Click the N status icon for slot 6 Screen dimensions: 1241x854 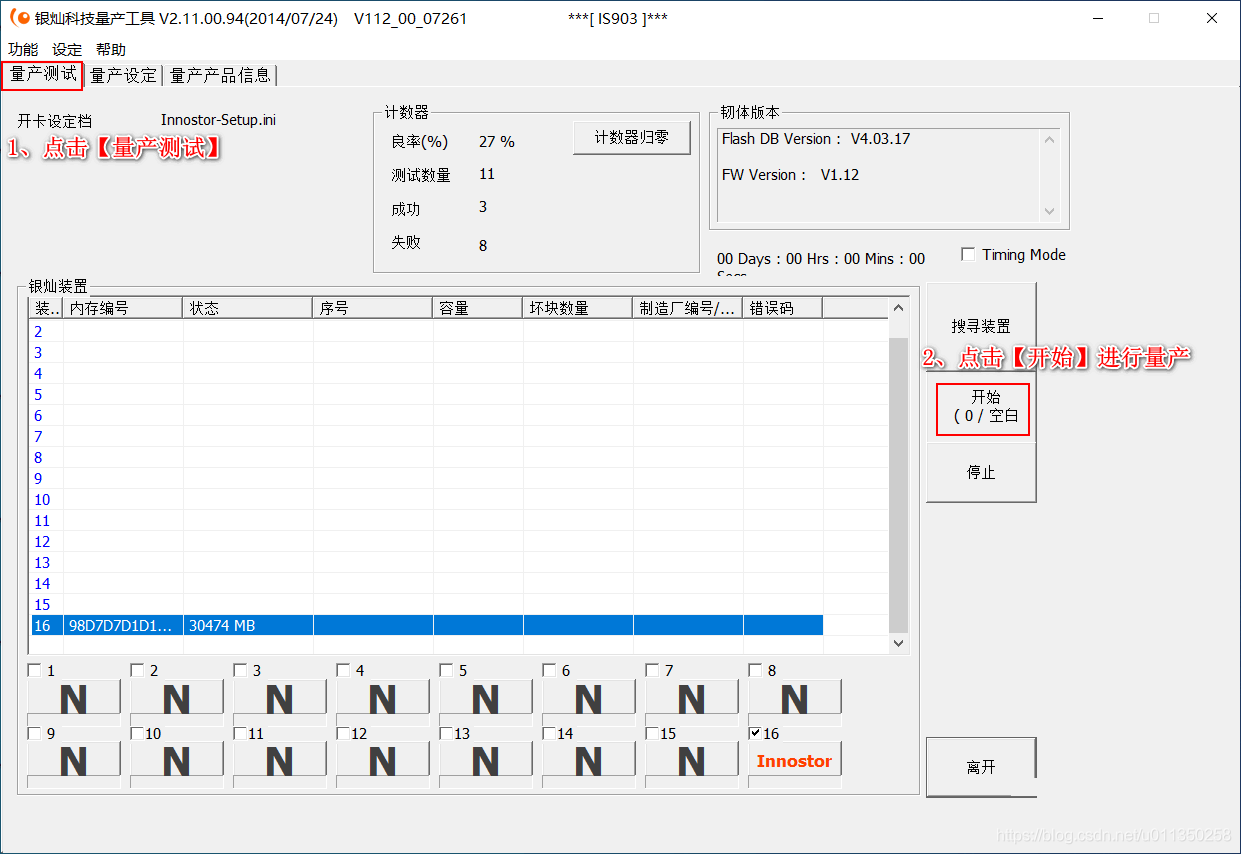click(x=588, y=698)
